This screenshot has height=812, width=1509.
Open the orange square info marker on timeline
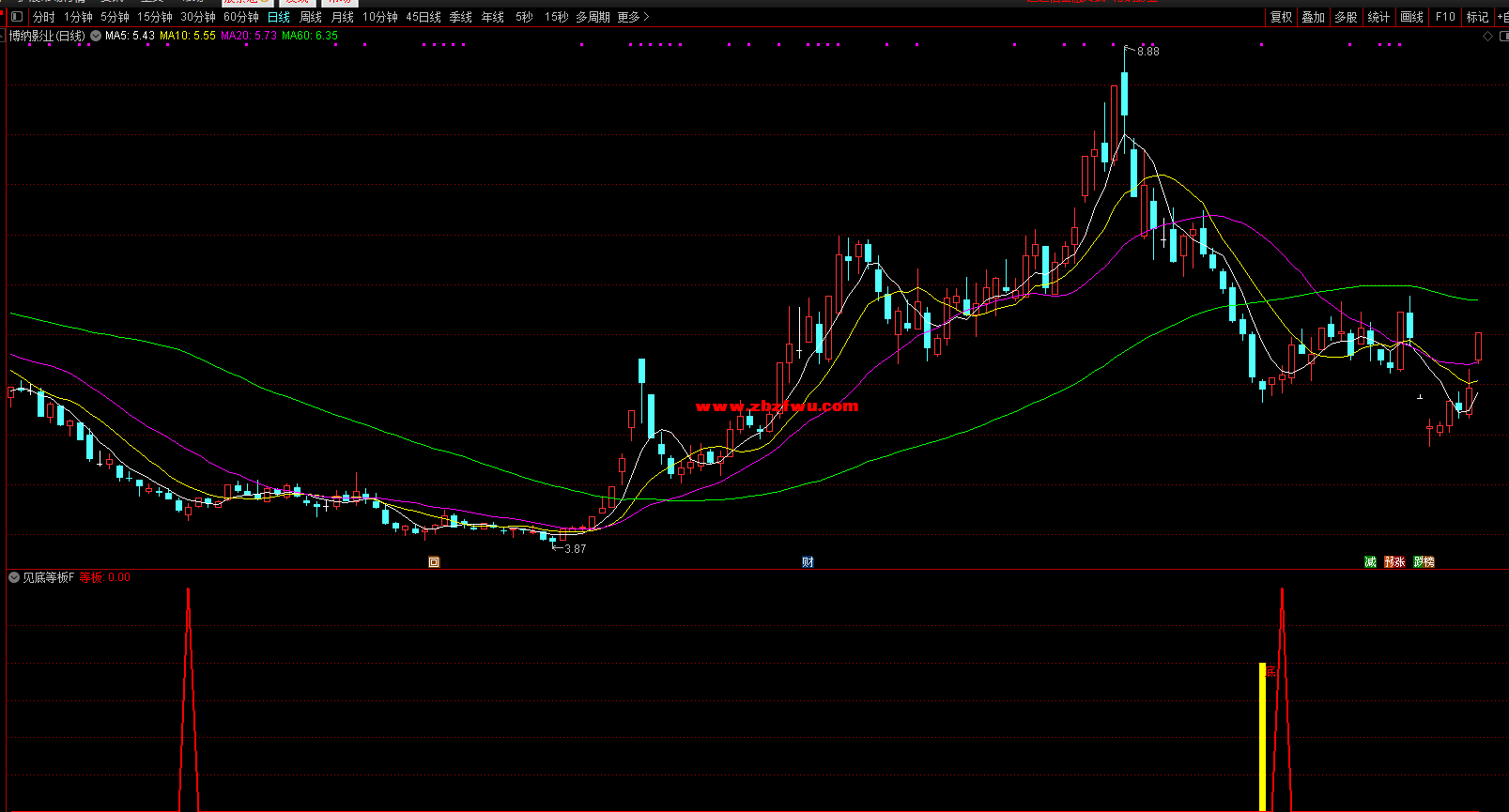pos(434,562)
